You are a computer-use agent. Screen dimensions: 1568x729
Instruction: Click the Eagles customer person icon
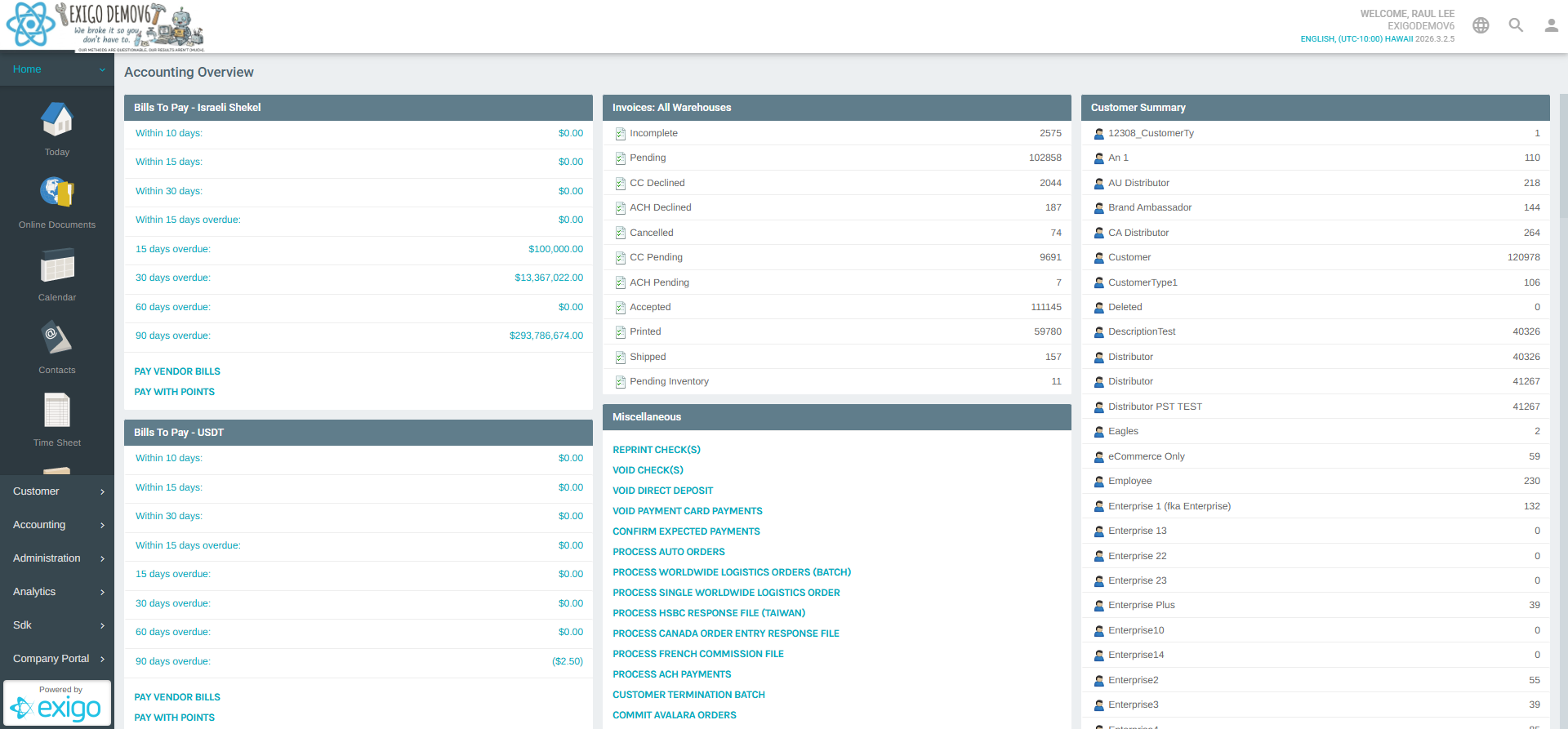(1098, 431)
